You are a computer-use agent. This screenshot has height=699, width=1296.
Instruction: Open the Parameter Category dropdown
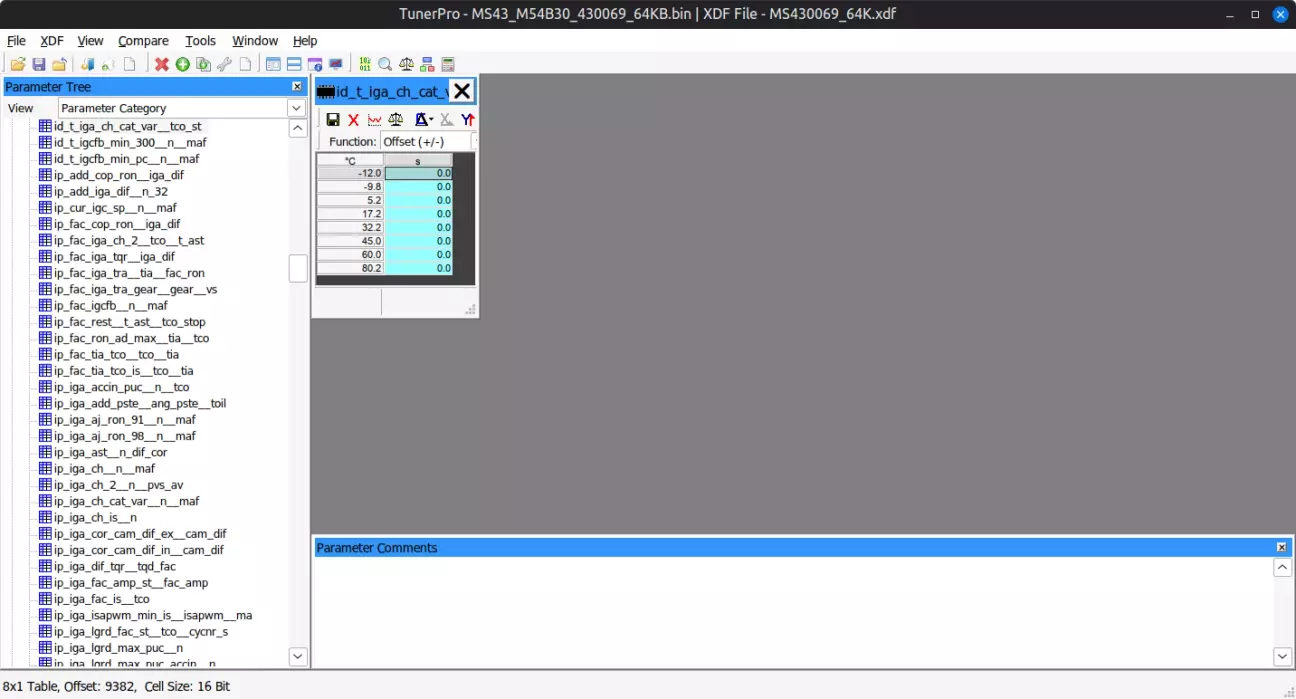(x=296, y=108)
